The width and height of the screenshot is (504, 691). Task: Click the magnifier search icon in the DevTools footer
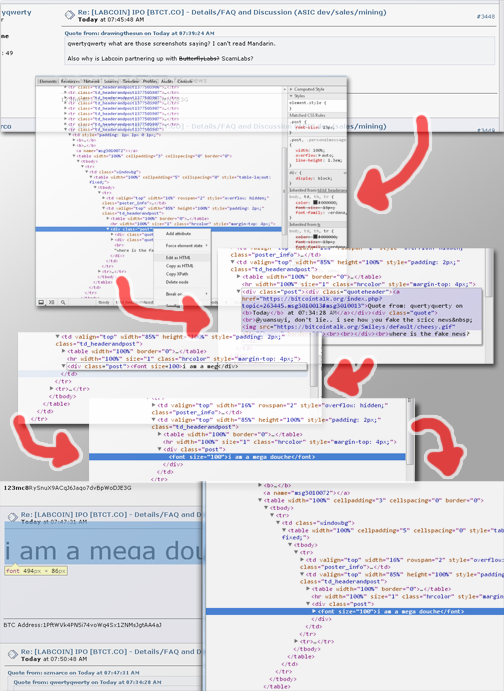(x=63, y=302)
